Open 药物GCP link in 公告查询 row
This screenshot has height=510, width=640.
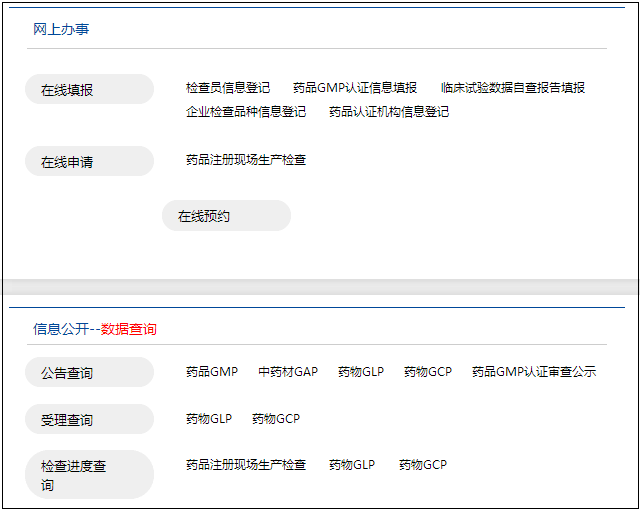tap(428, 372)
